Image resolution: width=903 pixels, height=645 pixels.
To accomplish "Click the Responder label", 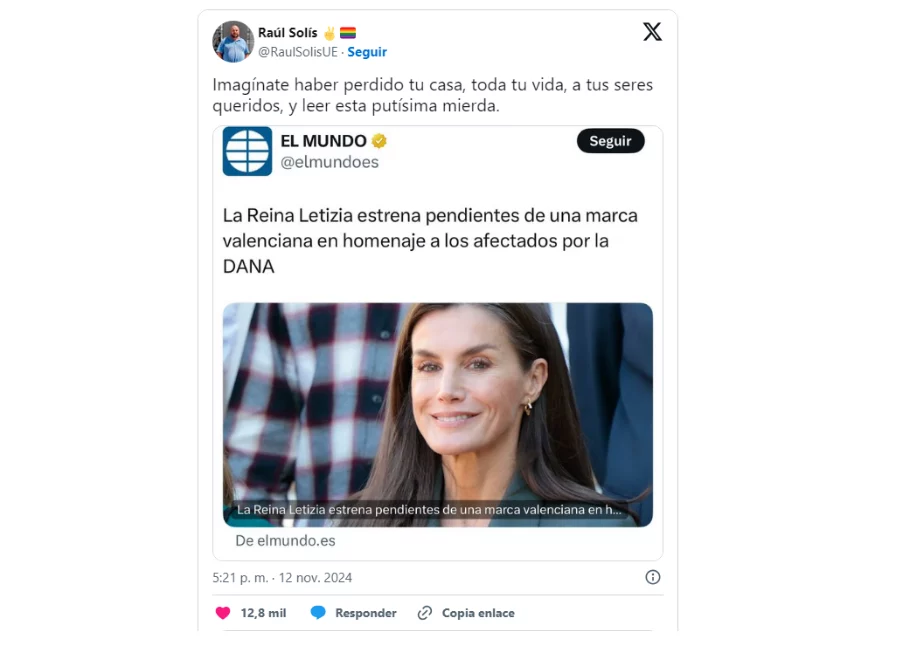I will pyautogui.click(x=366, y=613).
